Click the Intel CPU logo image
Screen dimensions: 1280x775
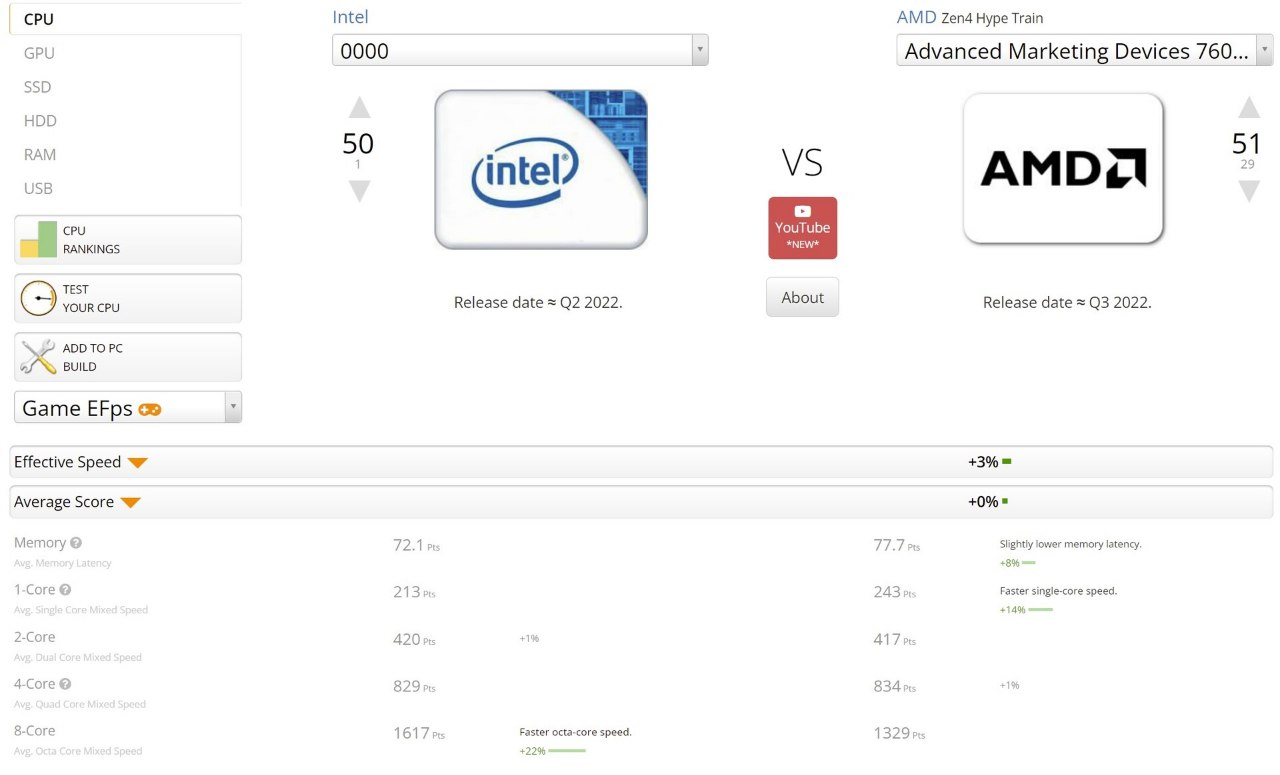tap(541, 169)
